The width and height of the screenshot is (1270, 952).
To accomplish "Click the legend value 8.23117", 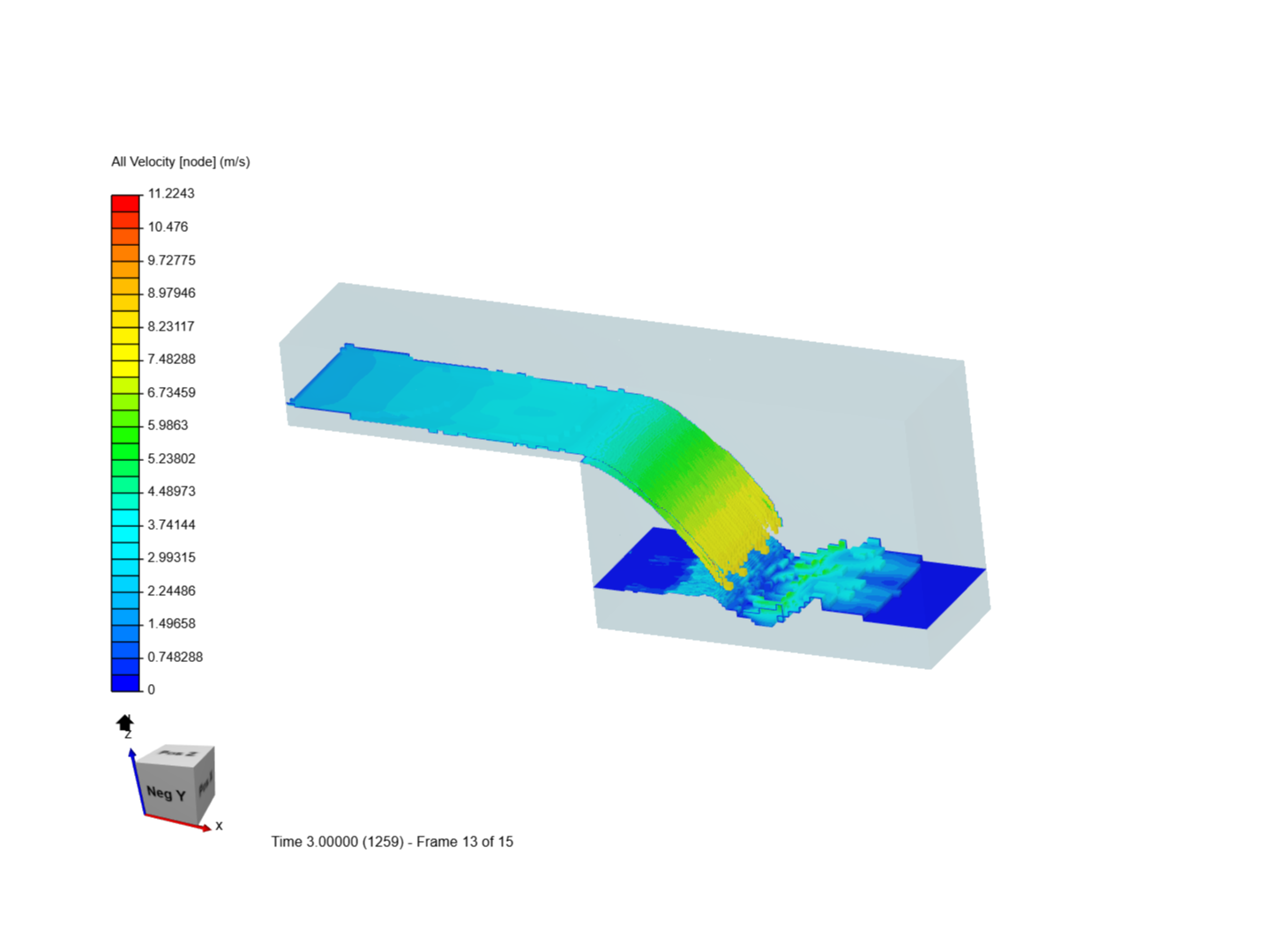I will 171,326.
